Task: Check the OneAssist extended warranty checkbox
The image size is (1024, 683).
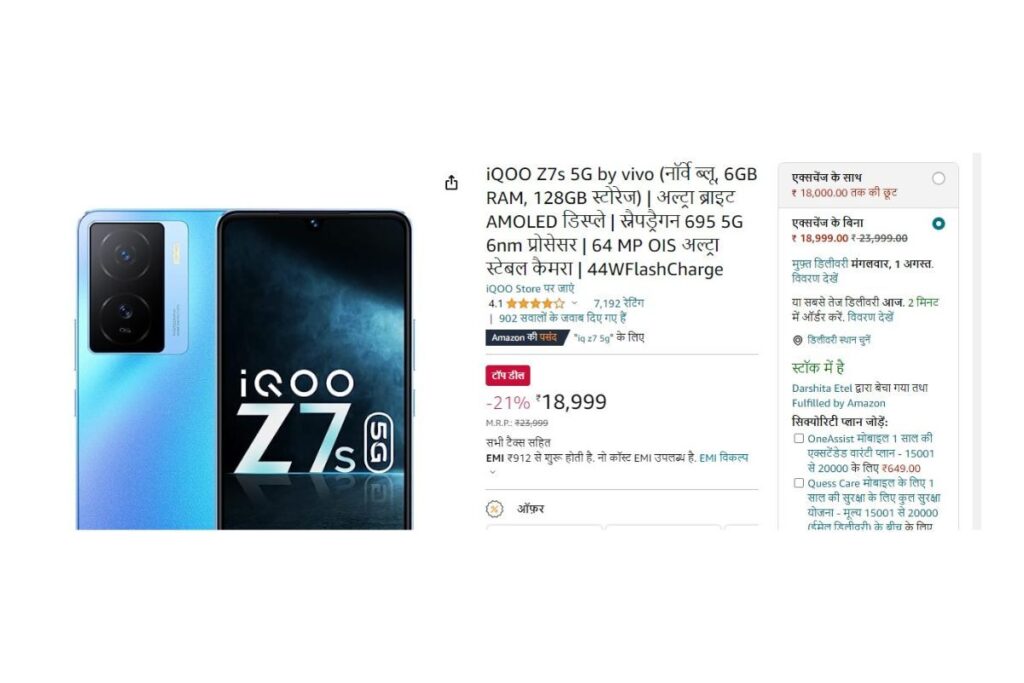Action: pyautogui.click(x=799, y=438)
